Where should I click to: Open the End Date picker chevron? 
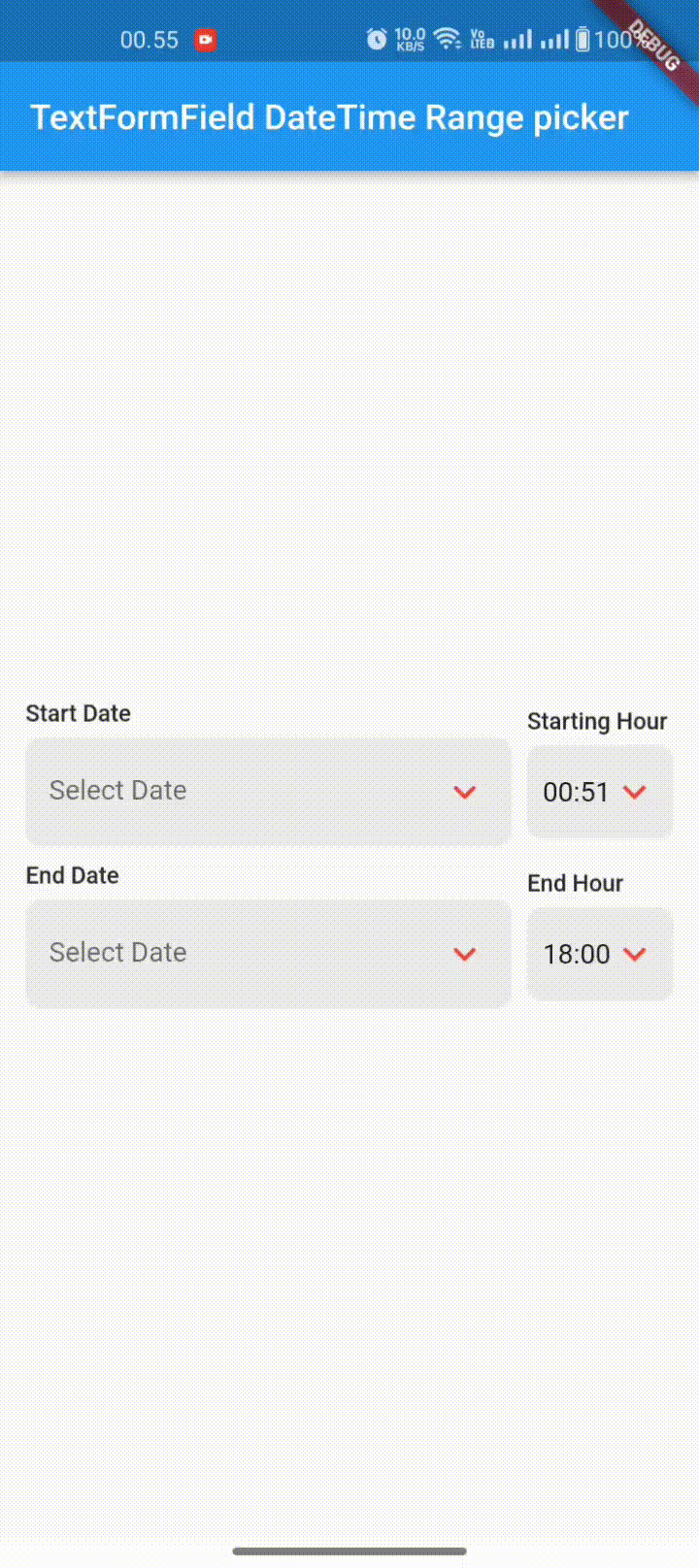tap(465, 954)
